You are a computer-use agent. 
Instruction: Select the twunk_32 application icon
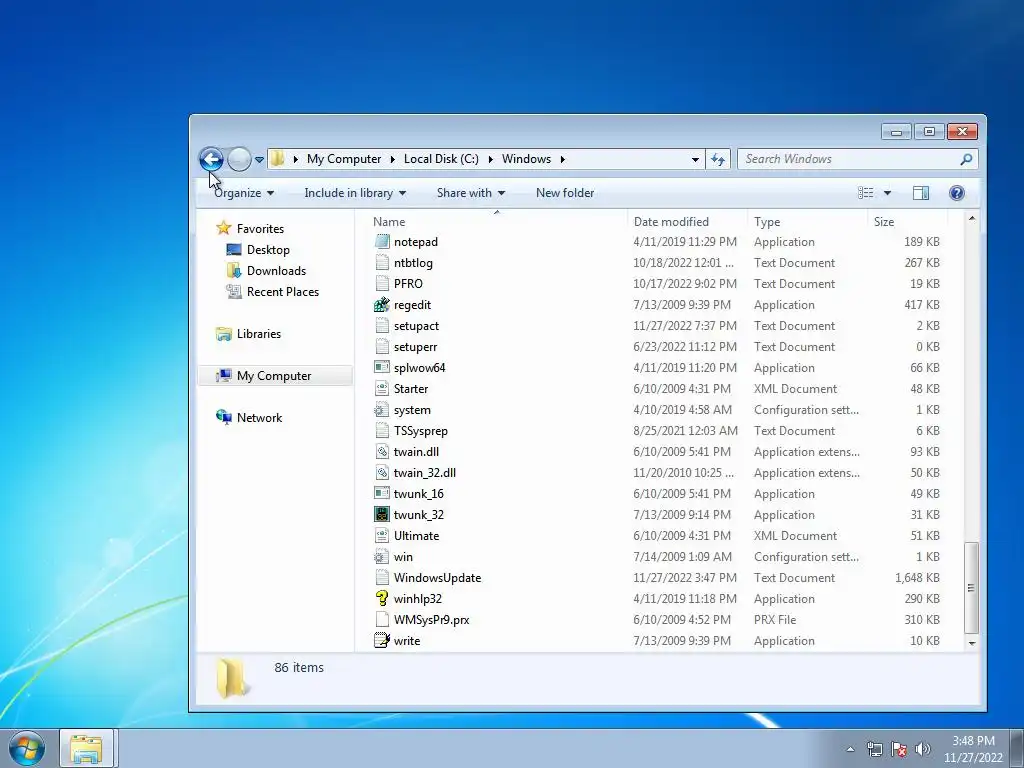[x=381, y=515]
